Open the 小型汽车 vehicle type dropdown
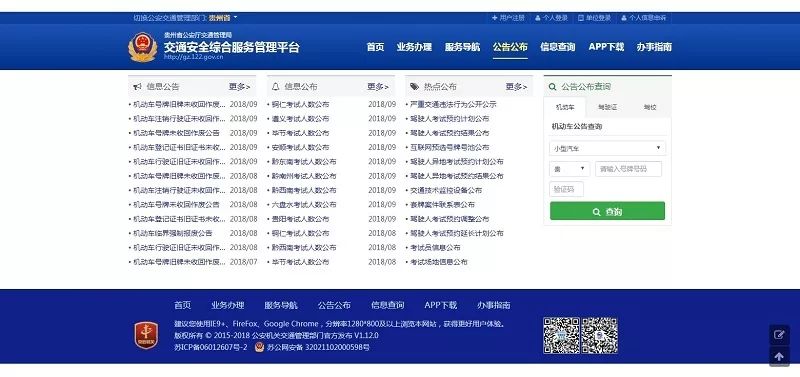The width and height of the screenshot is (800, 377). coord(607,148)
